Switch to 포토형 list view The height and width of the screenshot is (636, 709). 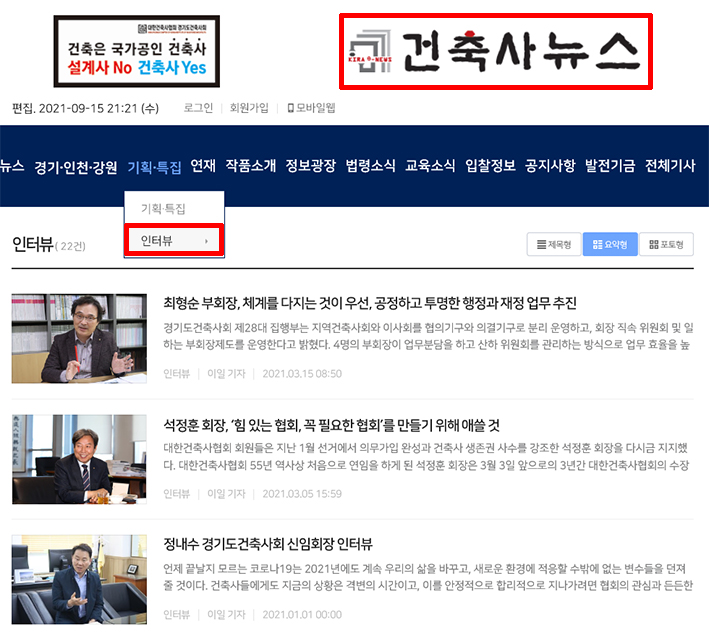pyautogui.click(x=666, y=245)
